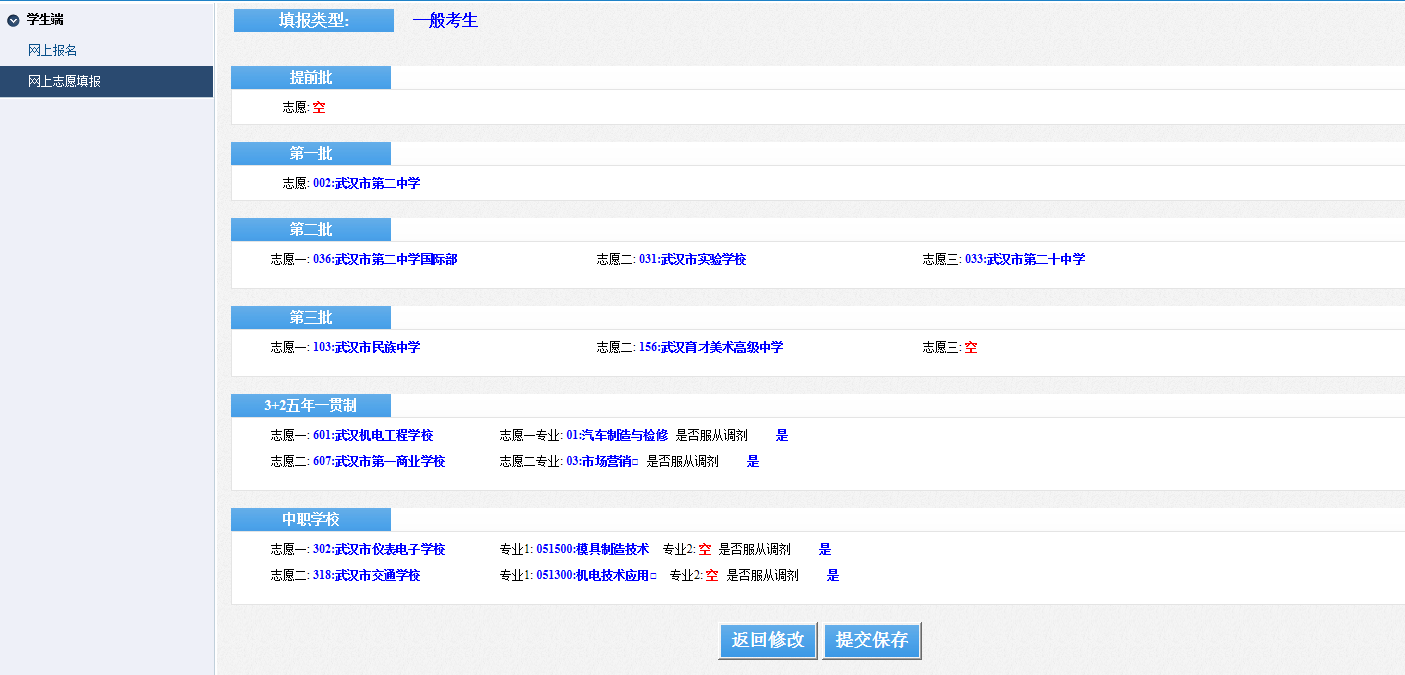The image size is (1405, 675).
Task: Click 318:武汉市交通学校 choice
Action: (x=366, y=576)
